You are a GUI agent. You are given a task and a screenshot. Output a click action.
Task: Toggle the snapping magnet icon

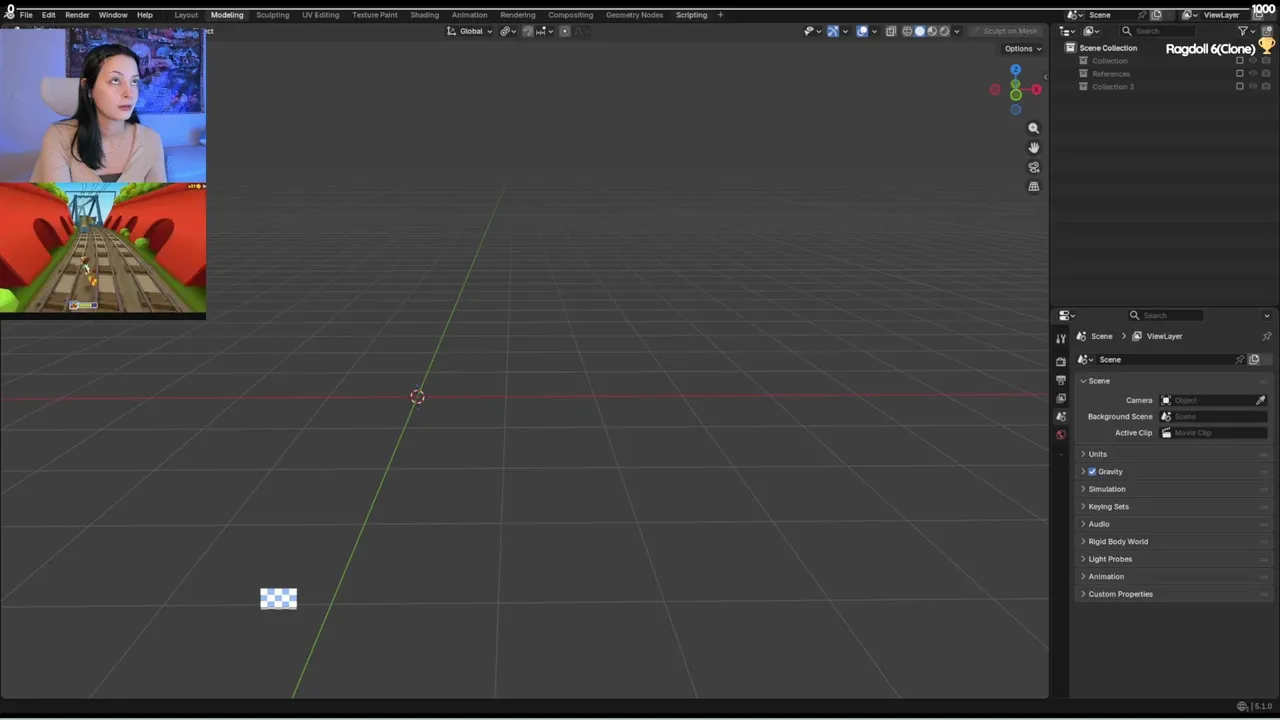[x=528, y=31]
